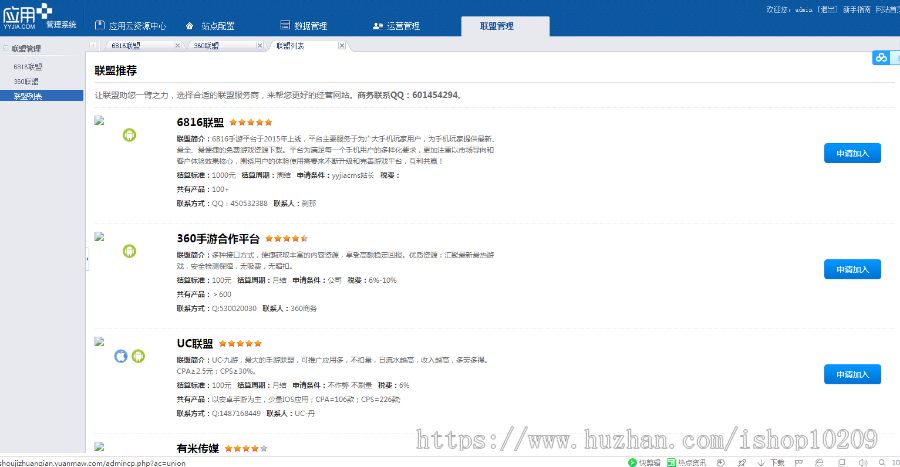Image resolution: width=900 pixels, height=467 pixels.
Task: Click the 站点配置 home icon
Action: tap(190, 26)
